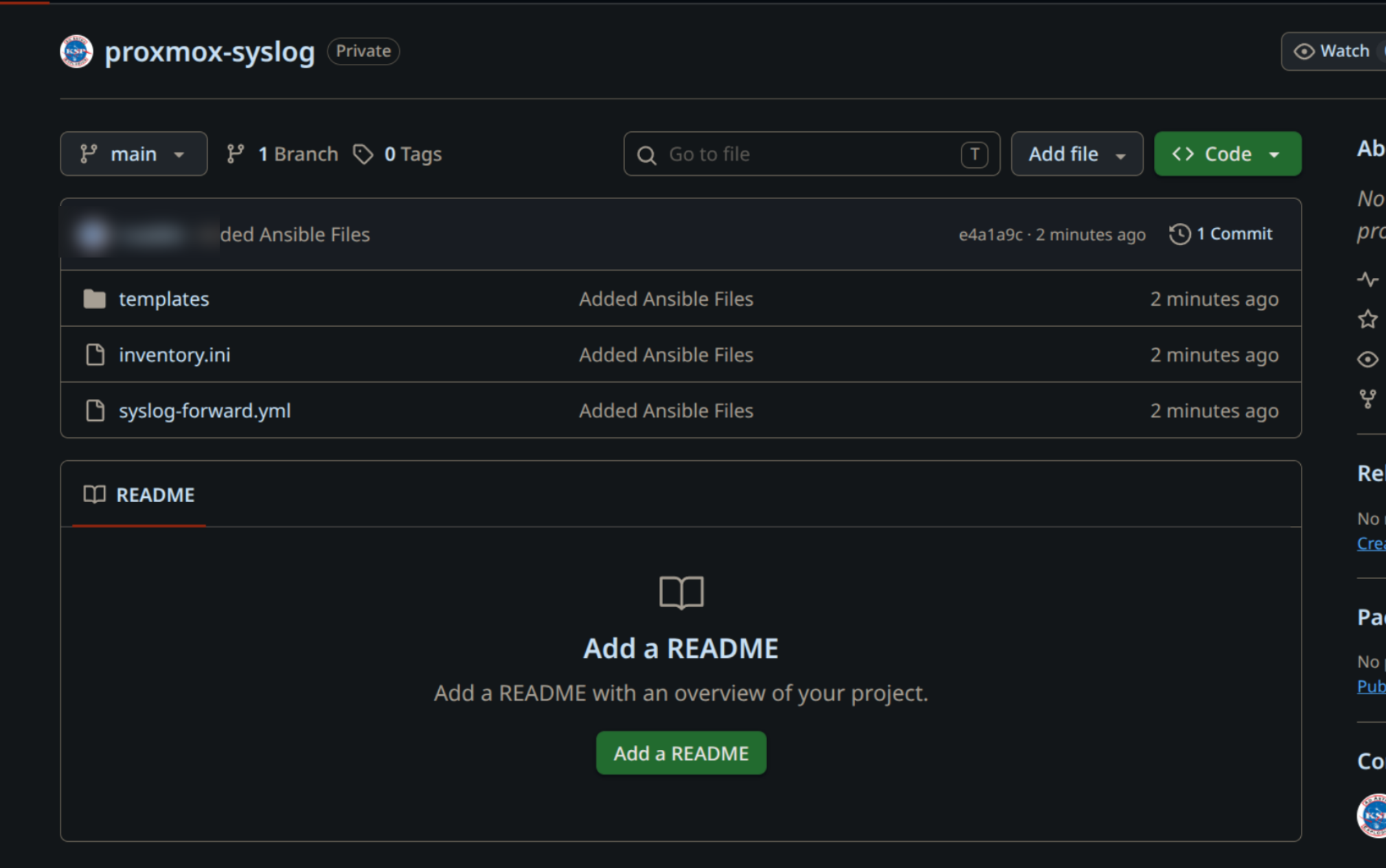Click the inventory.ini file icon
Image resolution: width=1386 pixels, height=868 pixels.
95,355
